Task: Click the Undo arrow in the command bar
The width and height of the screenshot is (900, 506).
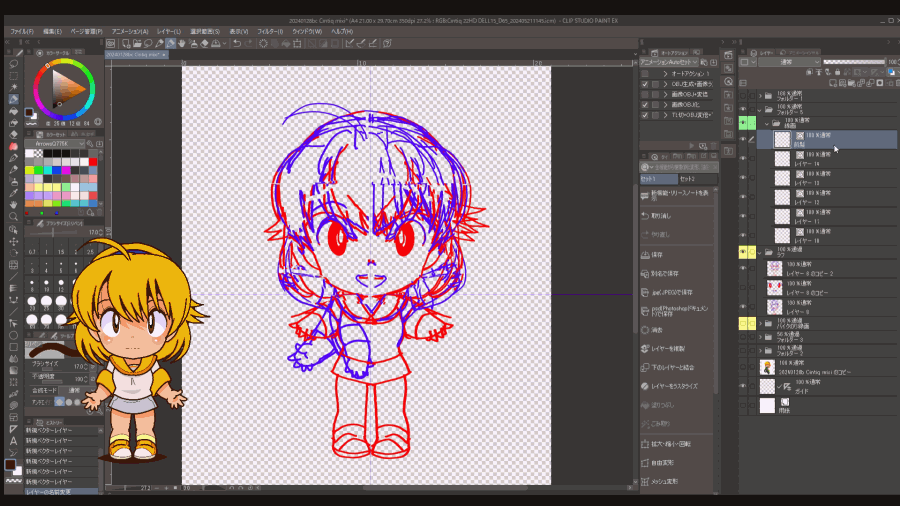Action: coord(236,44)
